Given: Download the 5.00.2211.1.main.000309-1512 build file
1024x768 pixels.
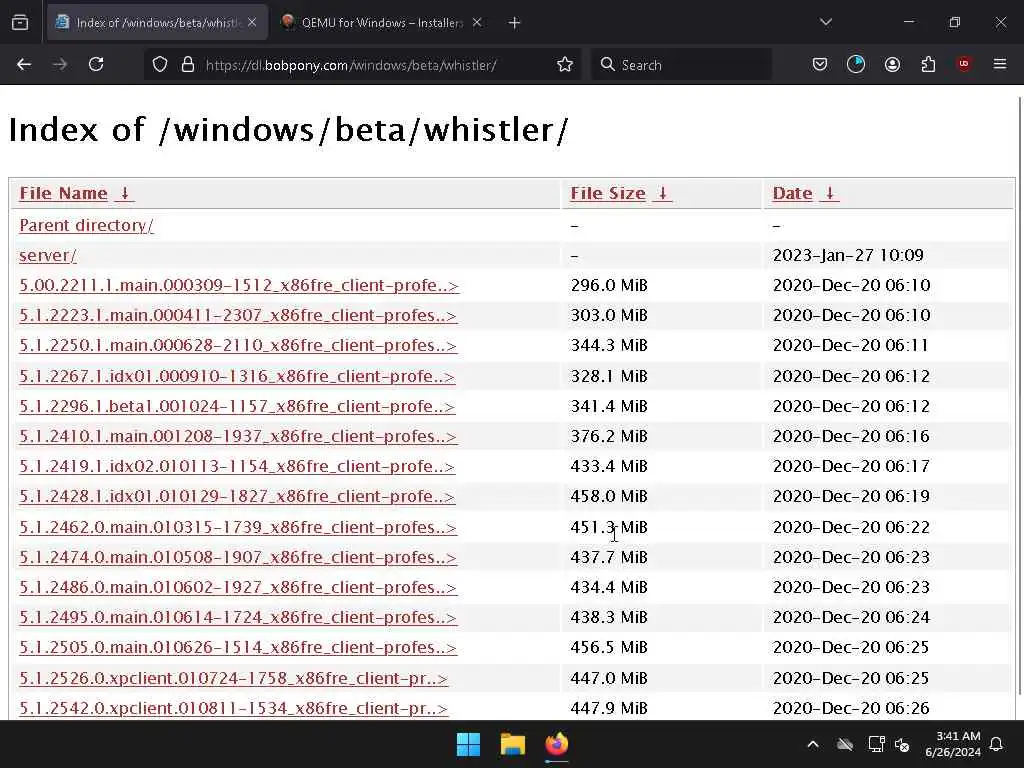Looking at the screenshot, I should click(x=239, y=285).
